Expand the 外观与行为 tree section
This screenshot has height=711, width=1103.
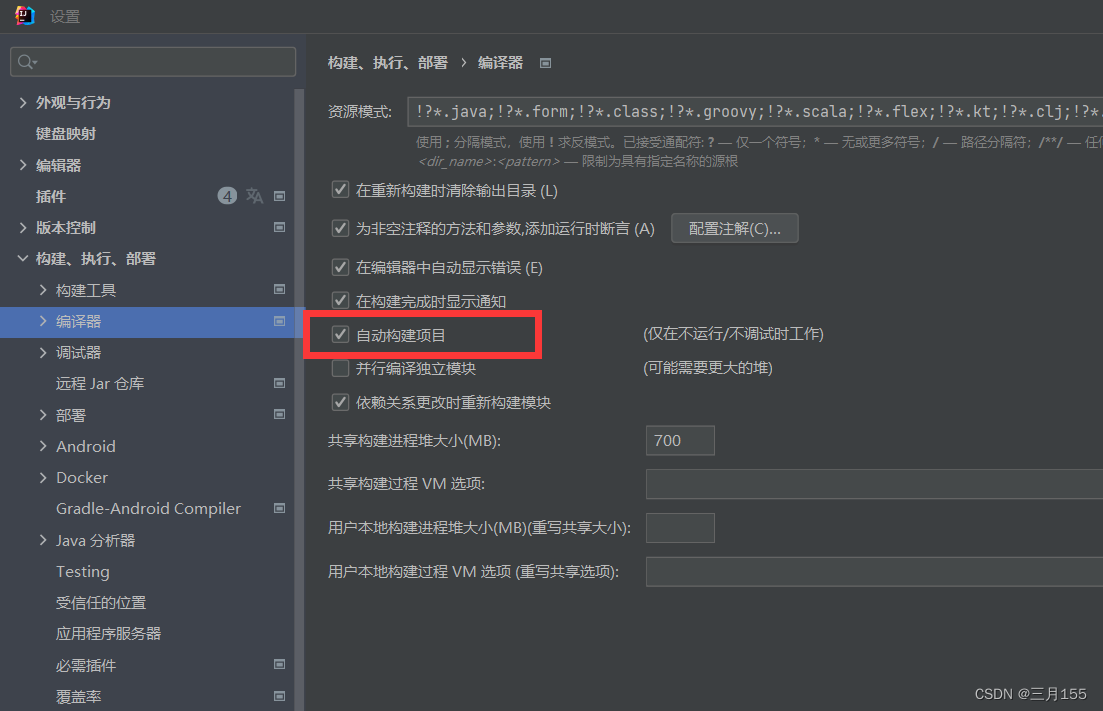click(22, 102)
